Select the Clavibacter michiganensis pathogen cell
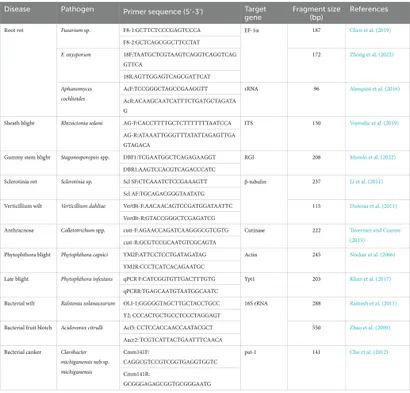Screen dimensions: 410x393 (x=85, y=362)
